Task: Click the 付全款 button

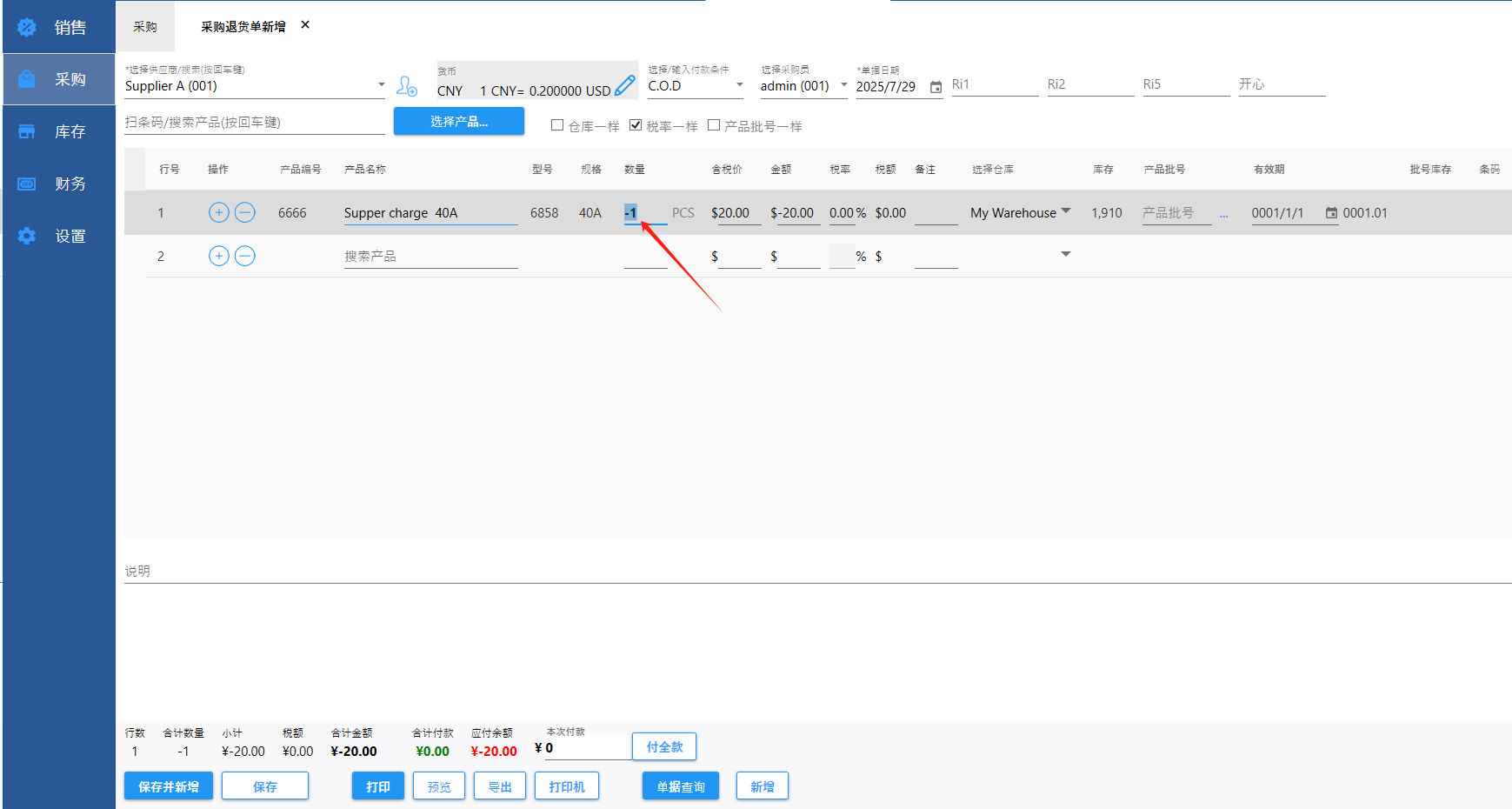Action: pos(664,747)
